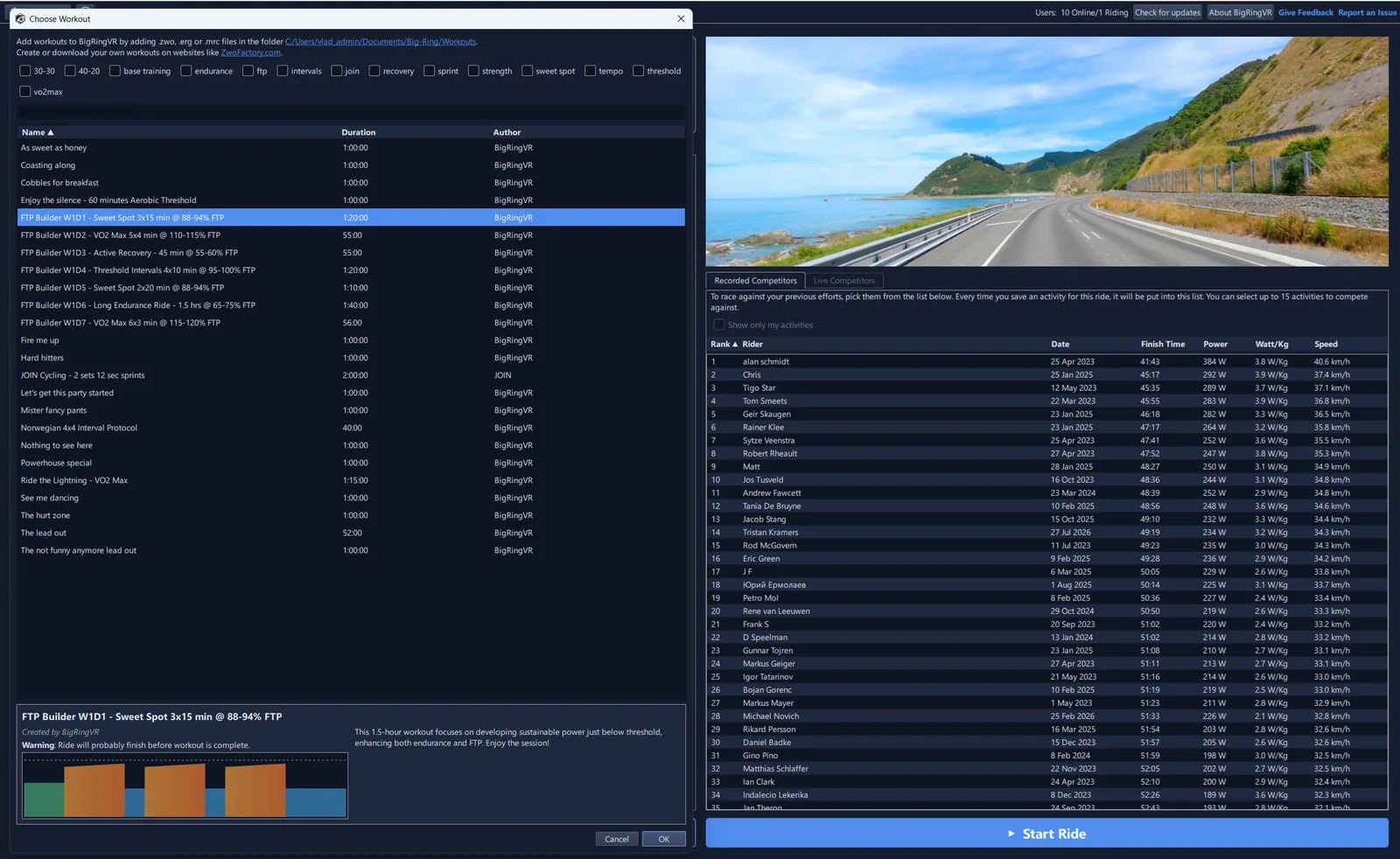1400x859 pixels.
Task: Click Check for updates button
Action: (x=1167, y=12)
